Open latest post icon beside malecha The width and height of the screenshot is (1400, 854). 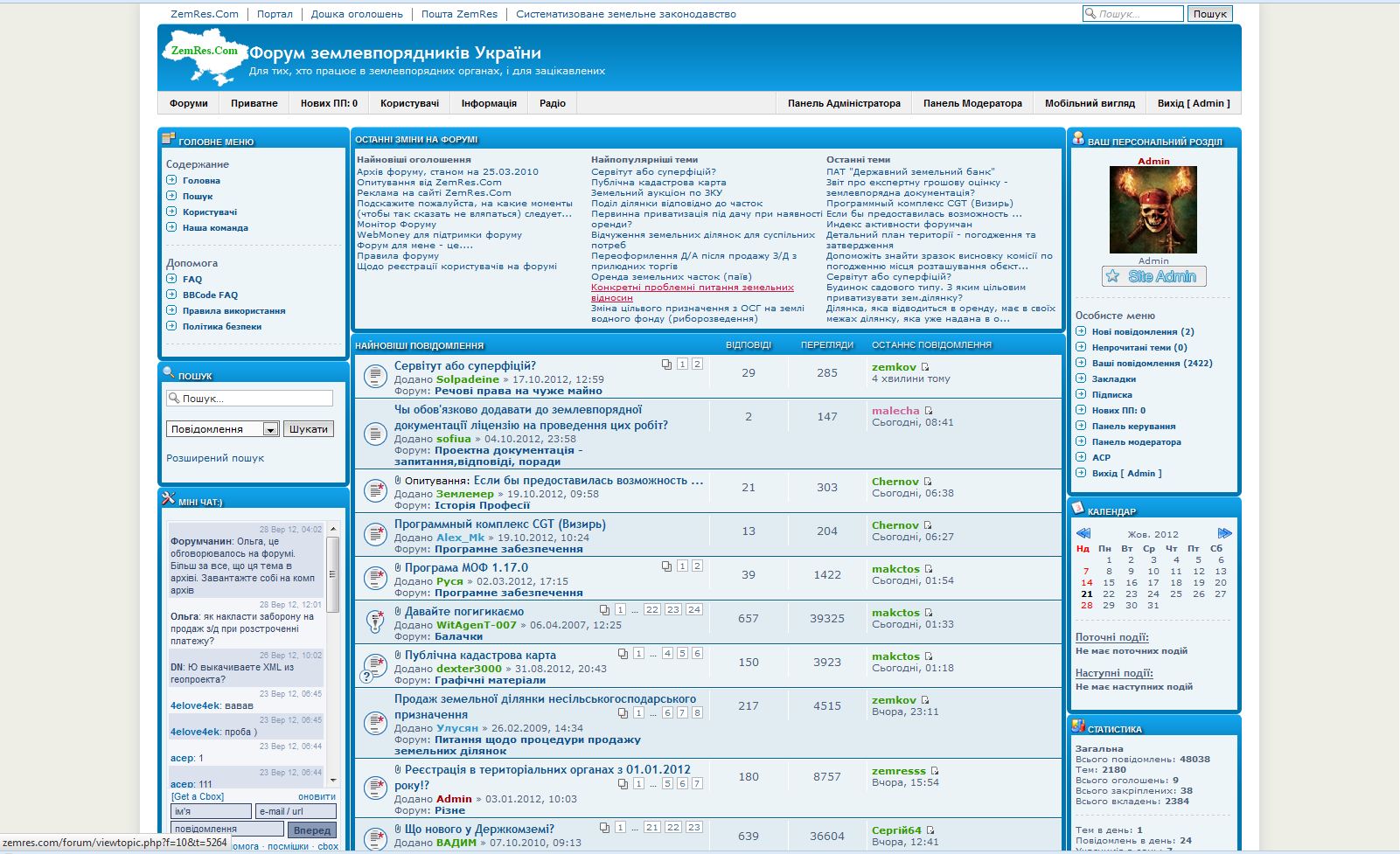tap(929, 411)
